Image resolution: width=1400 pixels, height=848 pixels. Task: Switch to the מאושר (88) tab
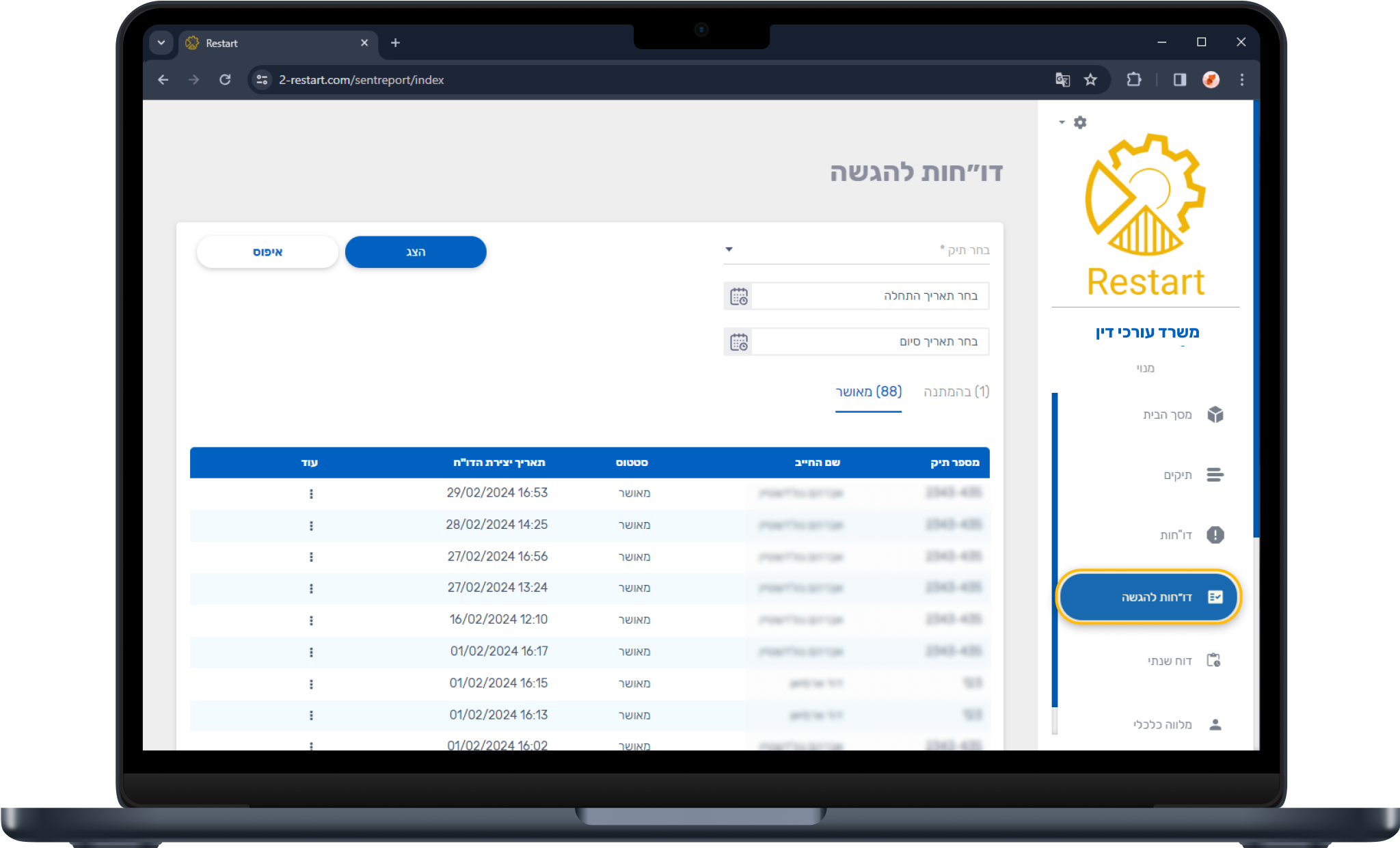(x=868, y=392)
